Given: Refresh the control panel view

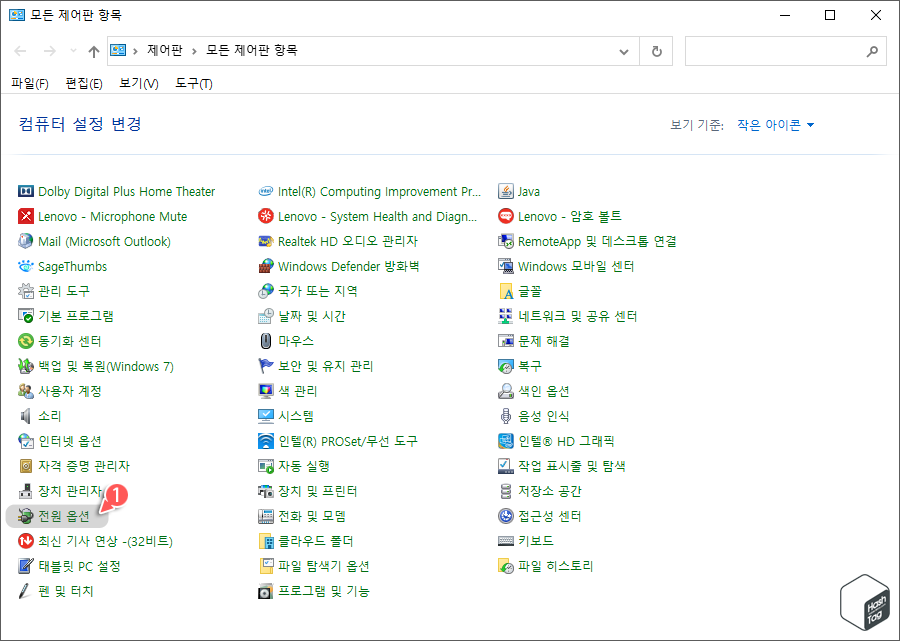Looking at the screenshot, I should coord(657,51).
